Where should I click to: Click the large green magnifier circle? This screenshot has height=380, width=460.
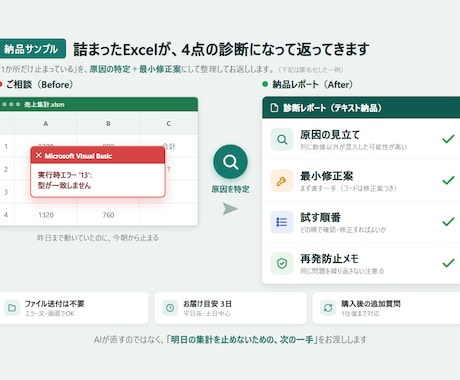[230, 162]
